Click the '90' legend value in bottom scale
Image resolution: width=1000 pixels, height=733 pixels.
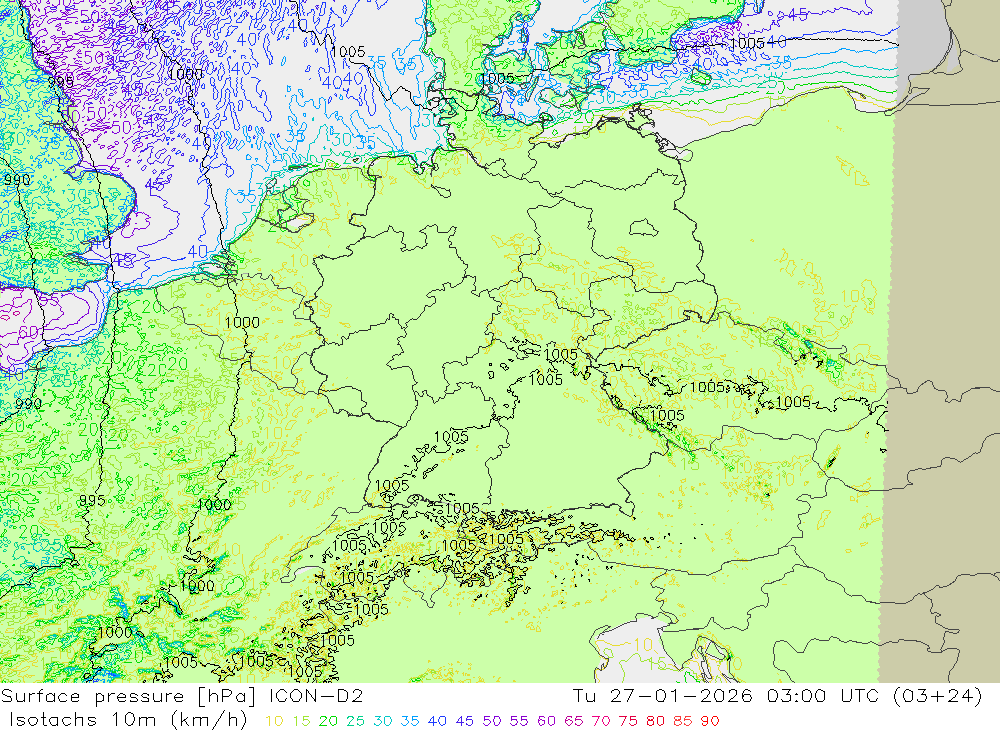(710, 722)
